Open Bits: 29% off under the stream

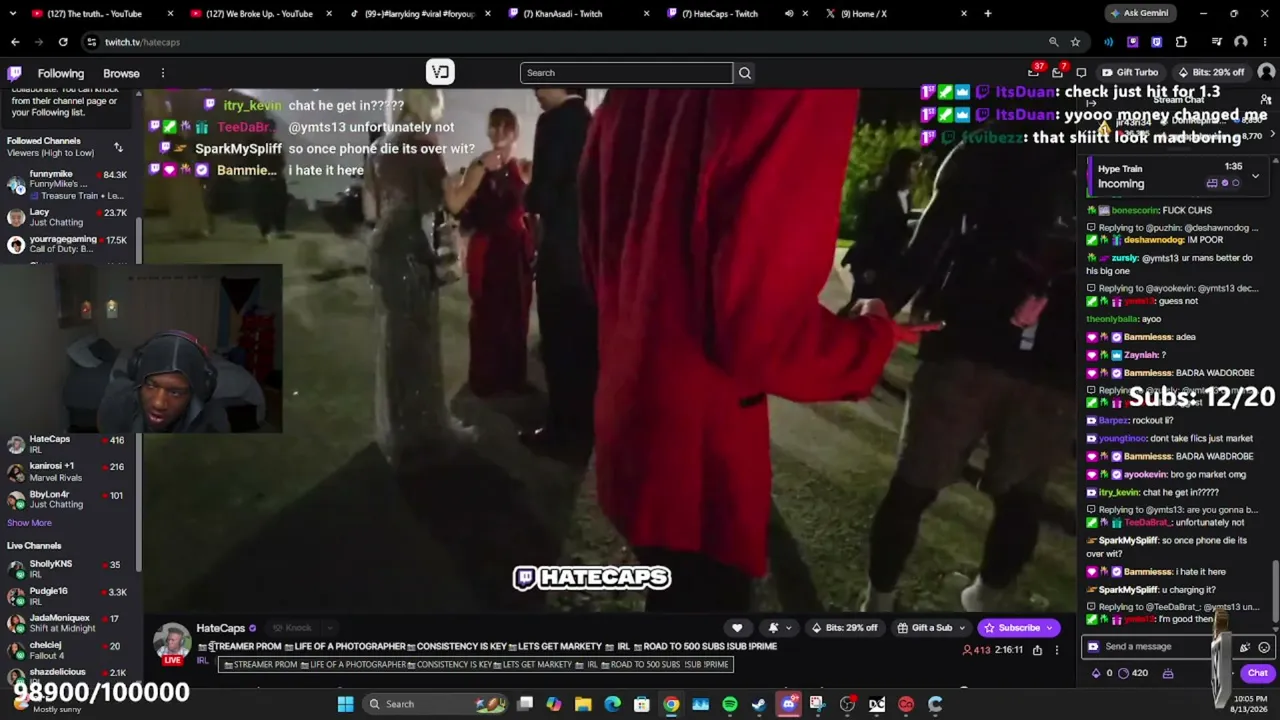point(845,628)
